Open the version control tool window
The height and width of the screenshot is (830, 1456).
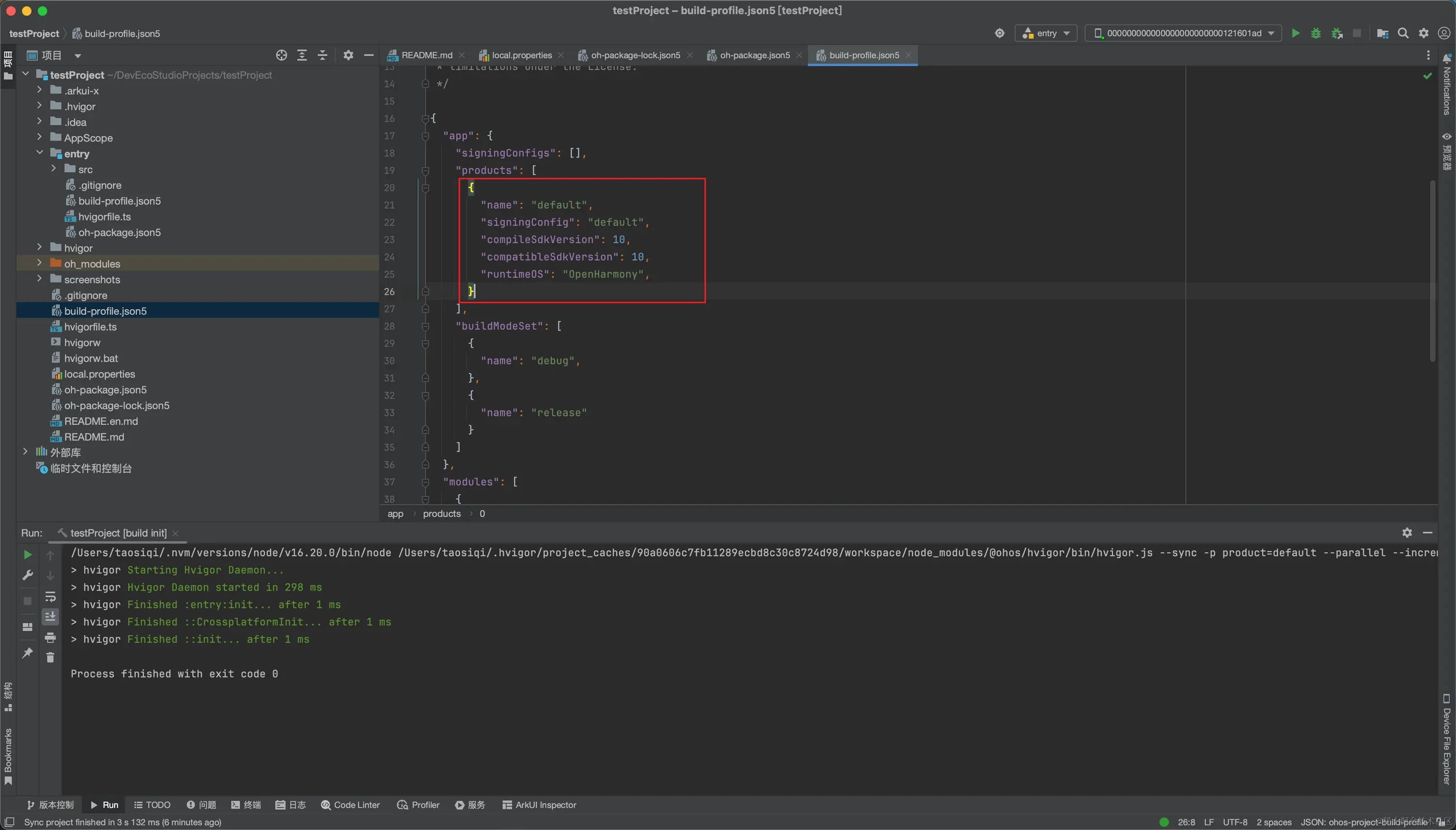pyautogui.click(x=50, y=805)
